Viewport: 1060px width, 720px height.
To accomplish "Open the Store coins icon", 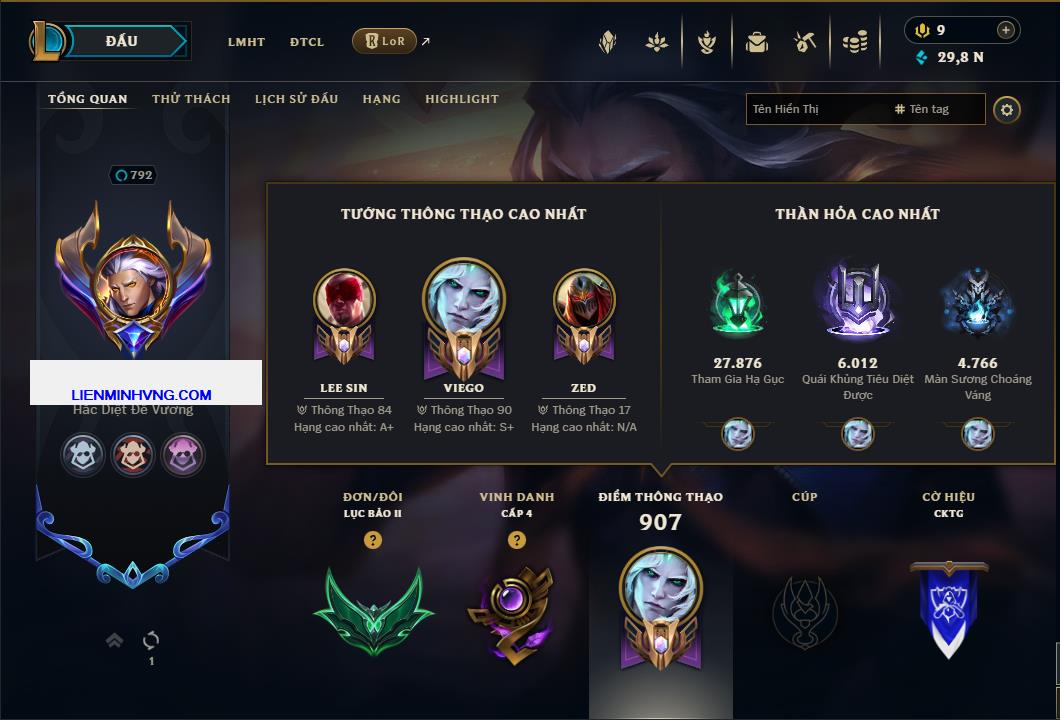I will (x=855, y=43).
